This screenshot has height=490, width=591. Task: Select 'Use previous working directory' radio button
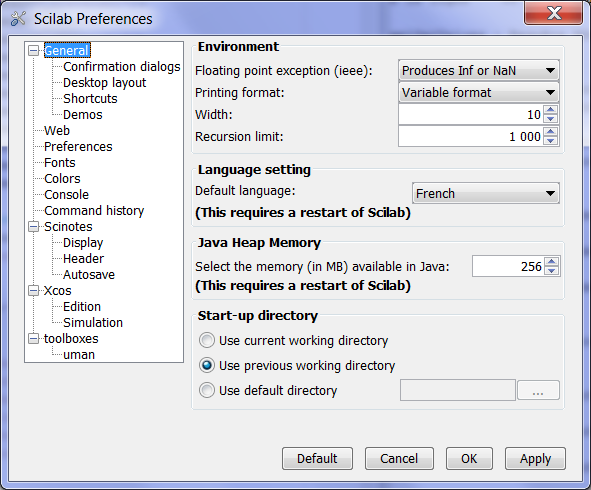207,365
